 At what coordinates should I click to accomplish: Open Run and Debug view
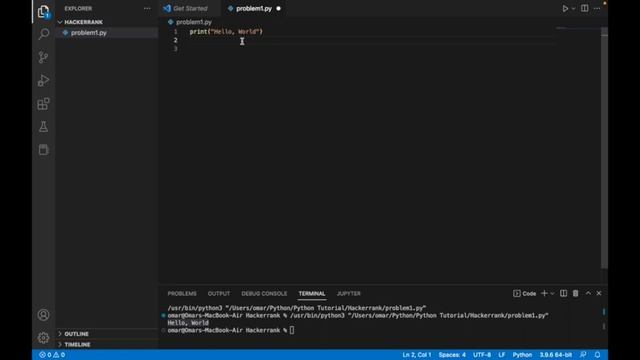(x=43, y=80)
